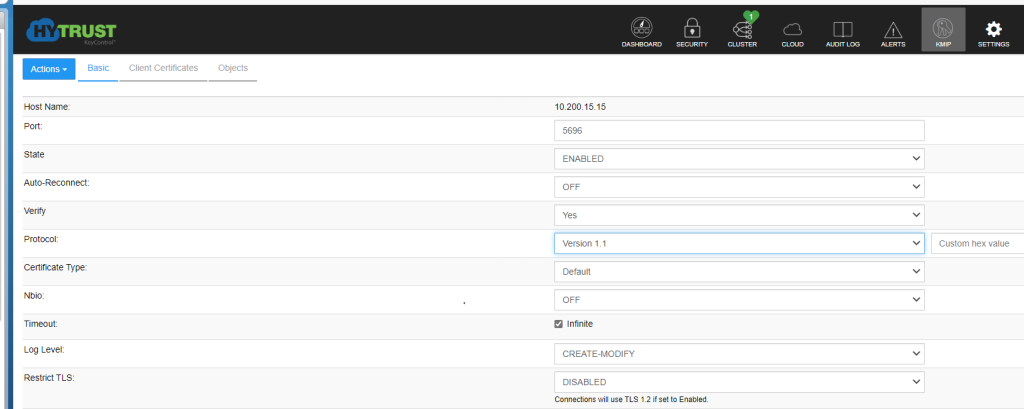Open the Auto-Reconnect dropdown
1024x409 pixels.
coord(738,187)
